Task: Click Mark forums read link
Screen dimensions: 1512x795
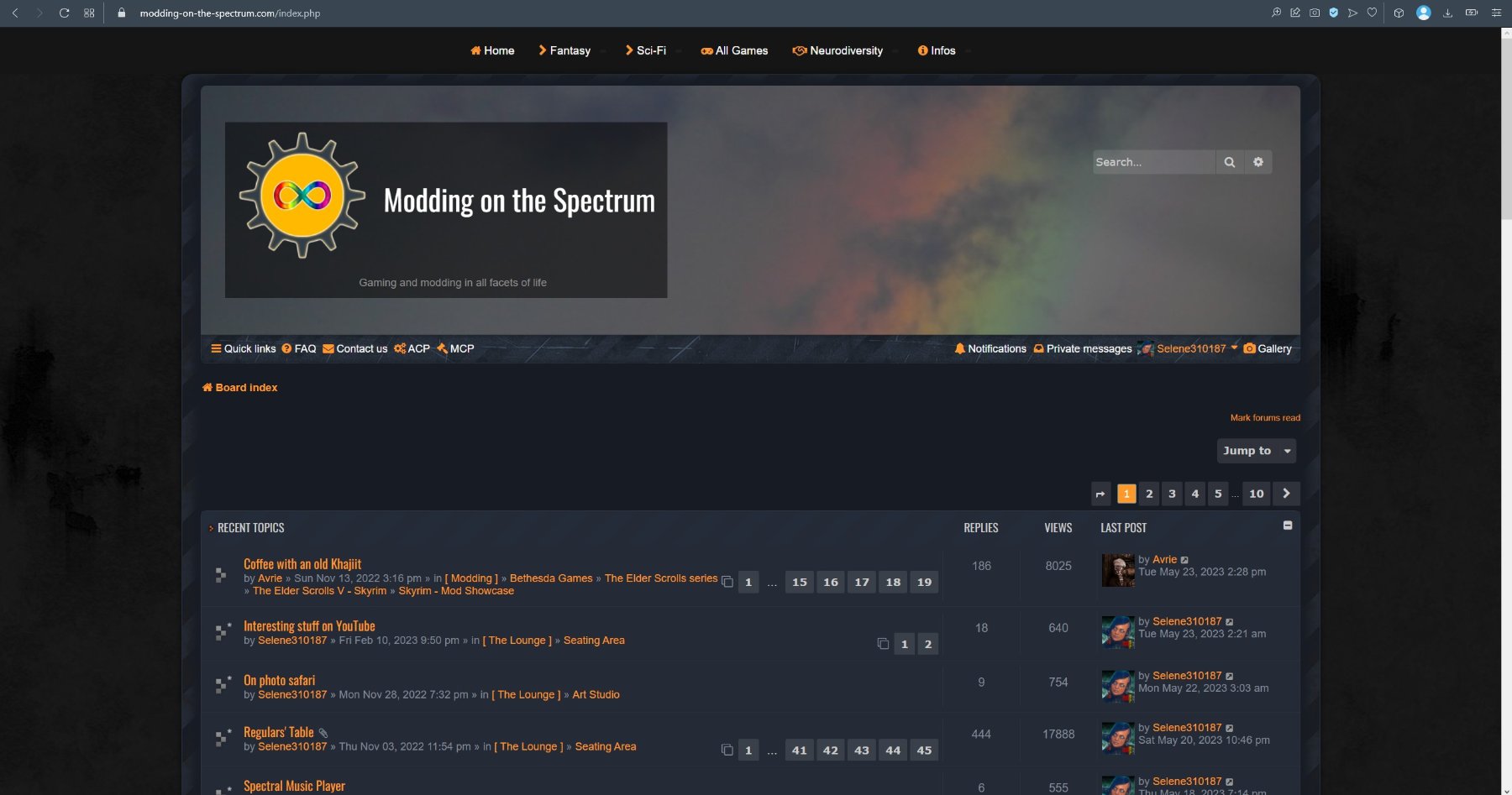Action: point(1264,417)
